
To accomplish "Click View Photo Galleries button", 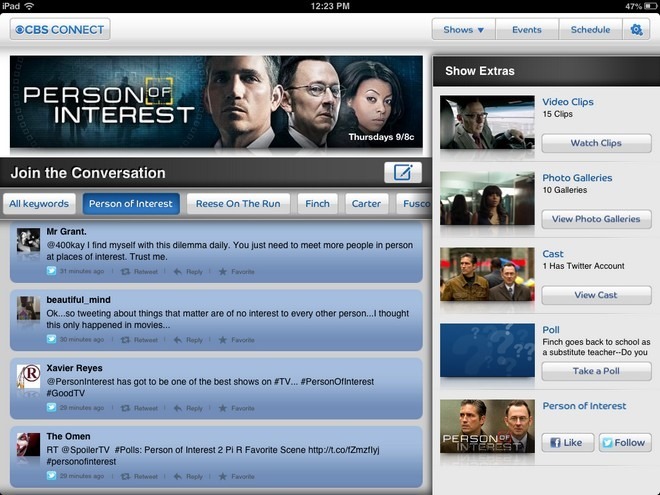I will [596, 219].
